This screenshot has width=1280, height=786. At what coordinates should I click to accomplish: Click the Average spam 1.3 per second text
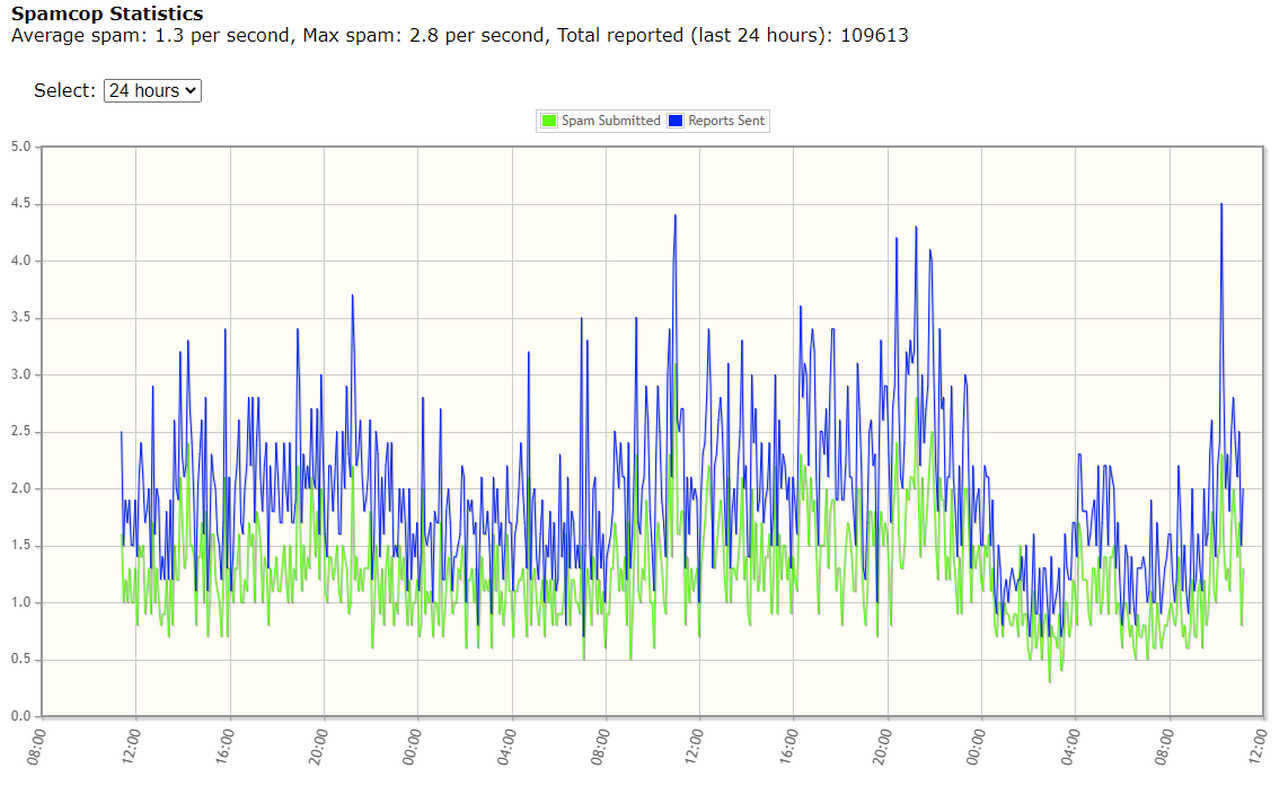click(x=151, y=36)
